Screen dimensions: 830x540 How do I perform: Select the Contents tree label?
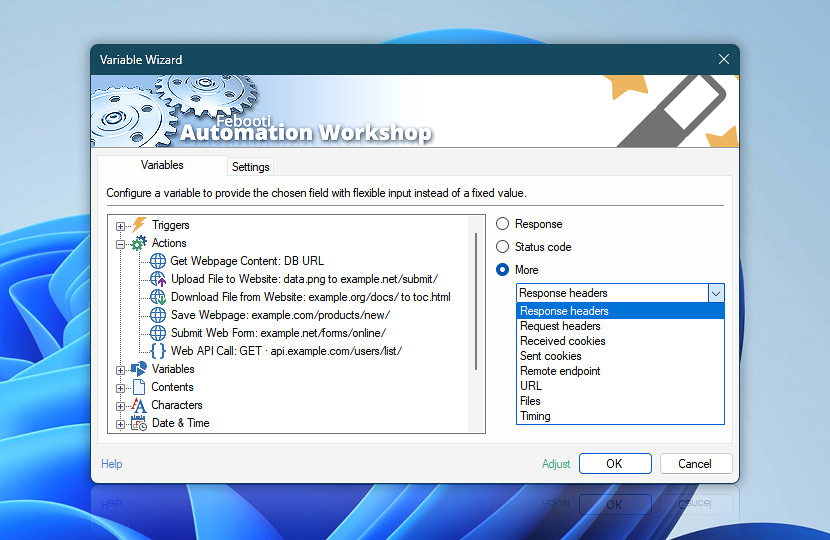[172, 387]
